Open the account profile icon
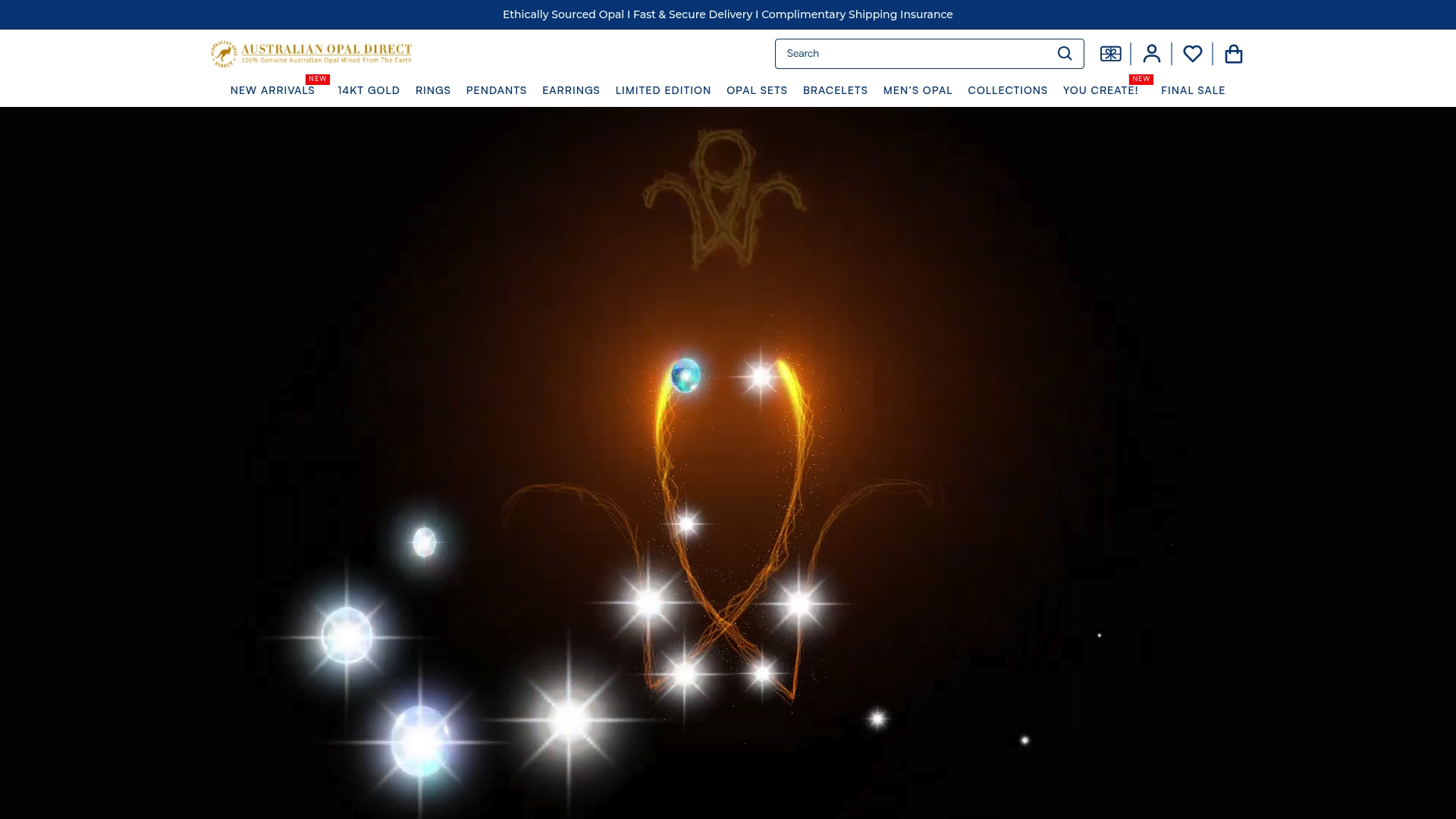 (x=1151, y=54)
